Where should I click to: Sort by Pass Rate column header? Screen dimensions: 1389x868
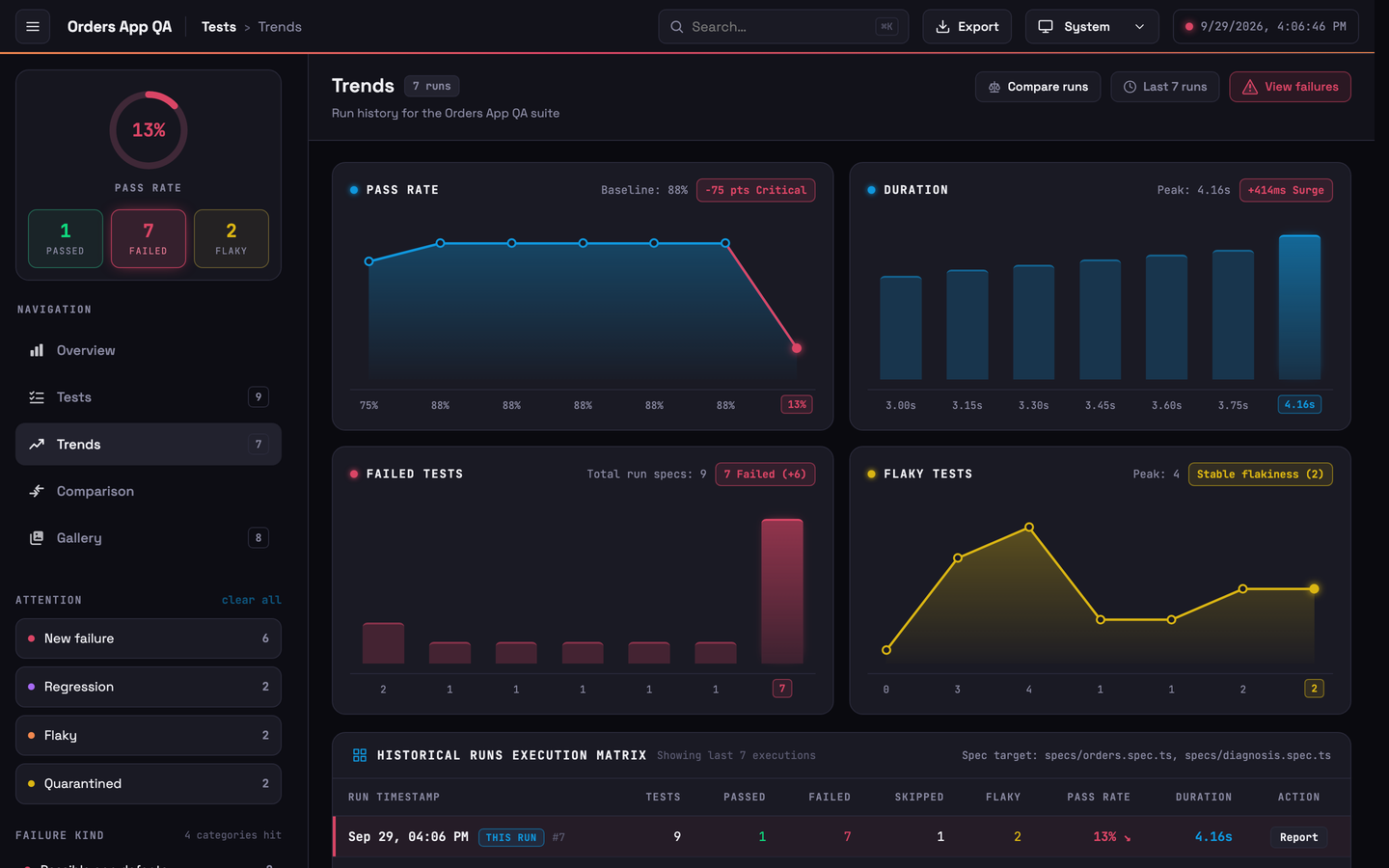[1099, 798]
